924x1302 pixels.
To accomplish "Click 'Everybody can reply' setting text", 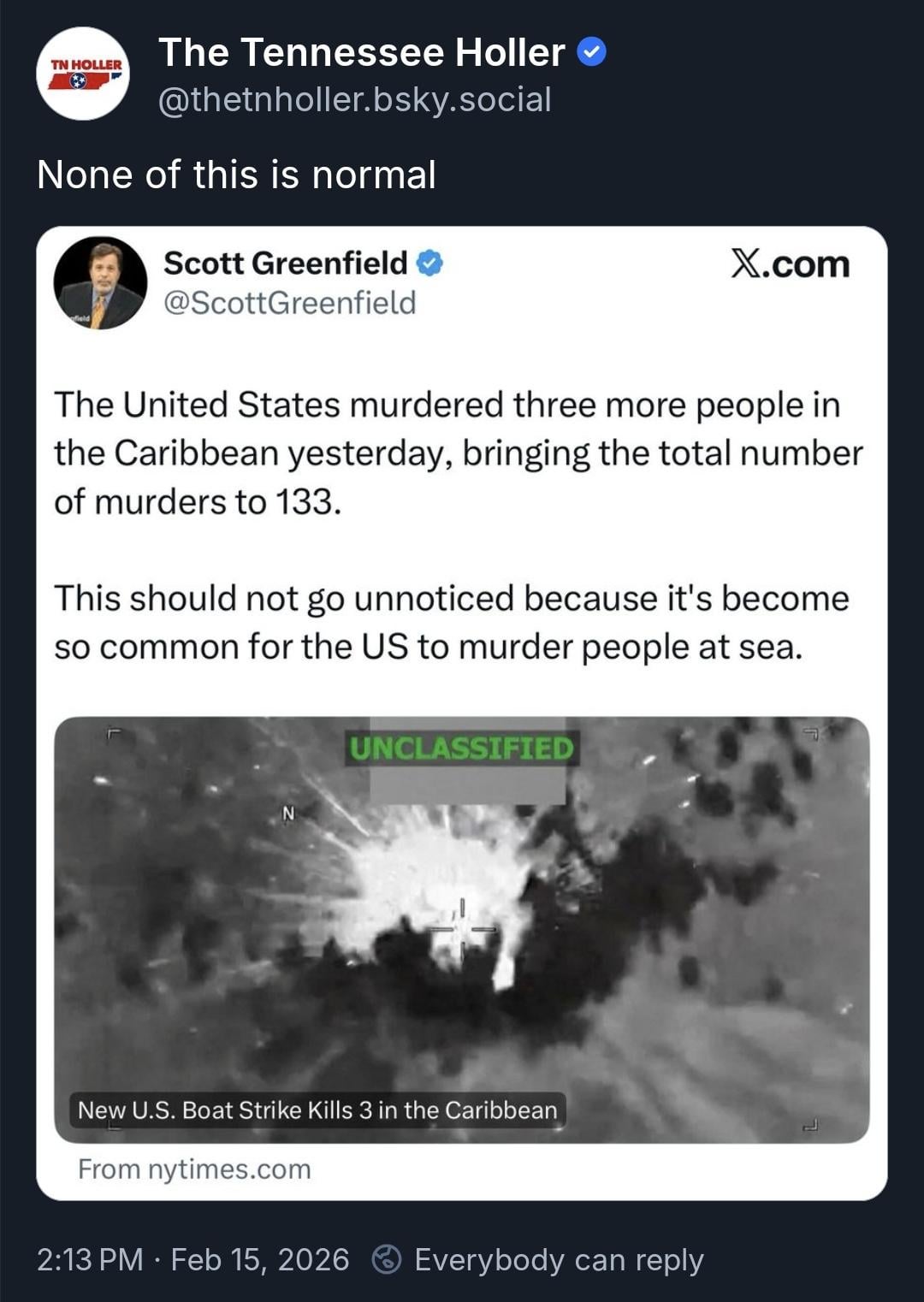I will (x=559, y=1260).
